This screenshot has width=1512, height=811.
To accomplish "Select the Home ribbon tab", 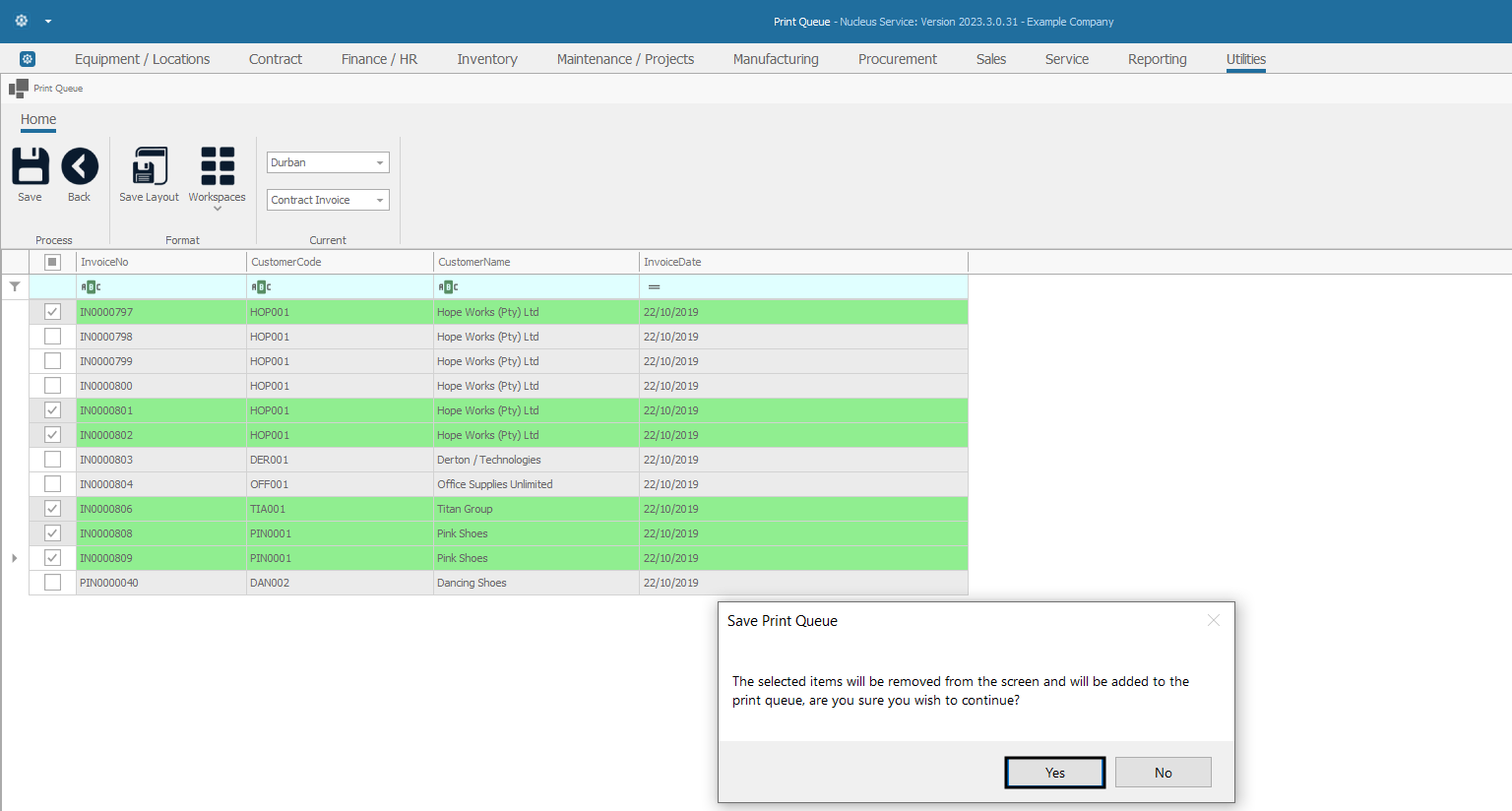I will point(38,119).
